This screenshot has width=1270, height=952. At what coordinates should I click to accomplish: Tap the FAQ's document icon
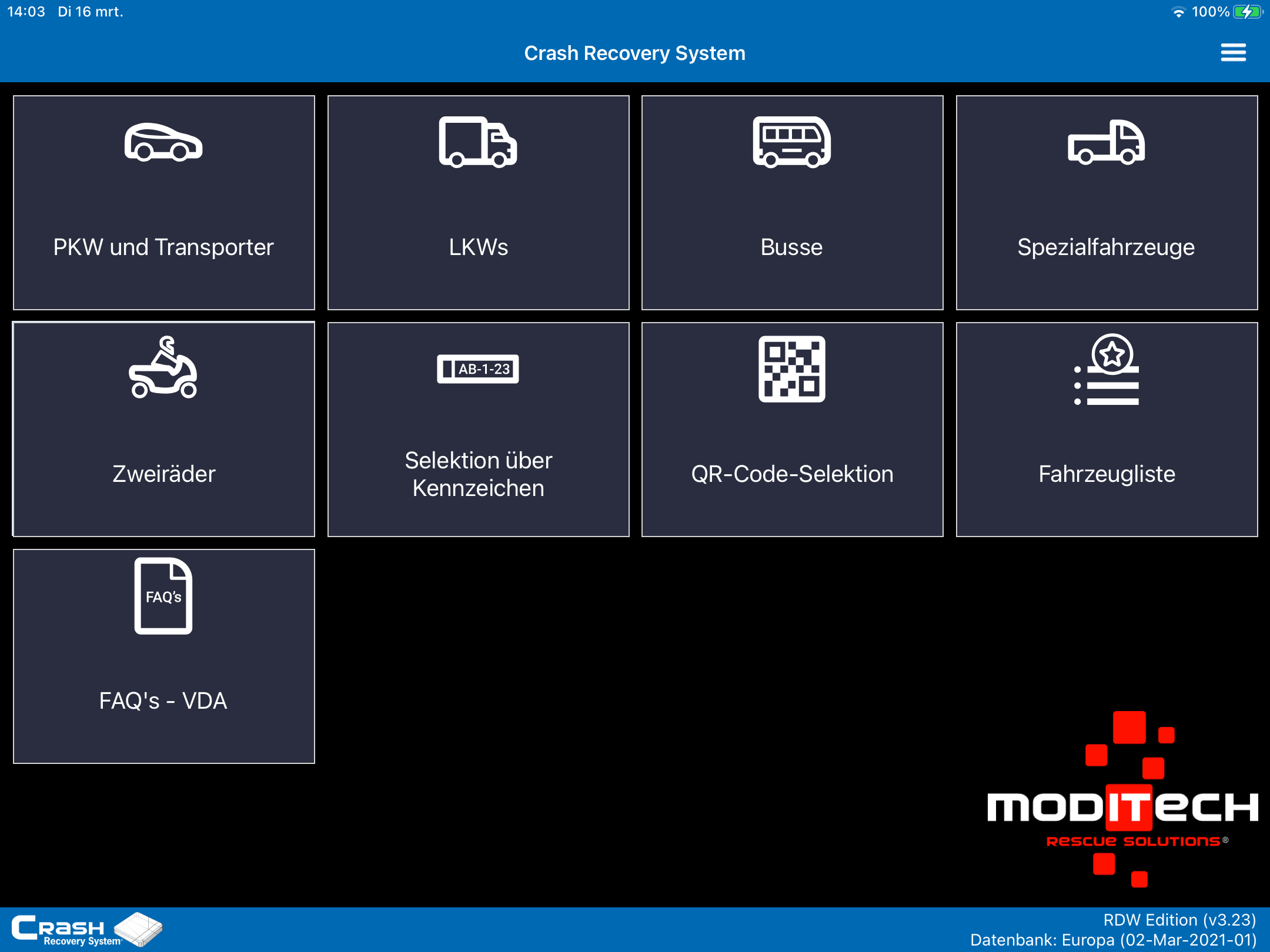tap(163, 596)
